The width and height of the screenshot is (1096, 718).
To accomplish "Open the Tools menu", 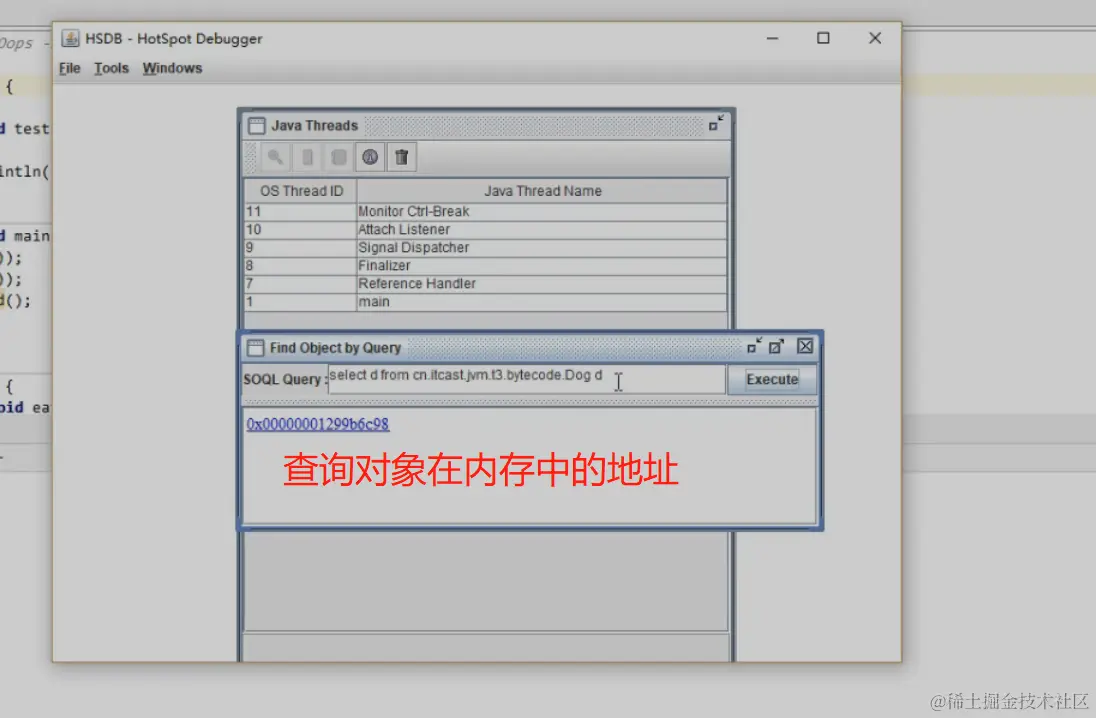I will coord(110,68).
